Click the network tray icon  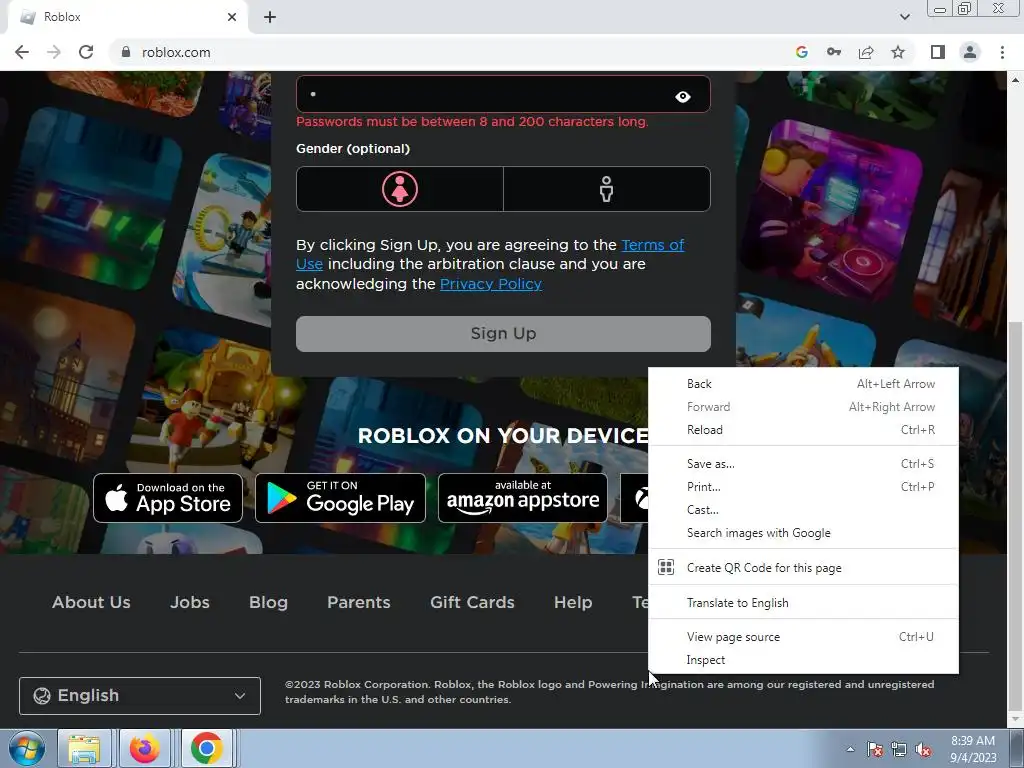(x=899, y=749)
